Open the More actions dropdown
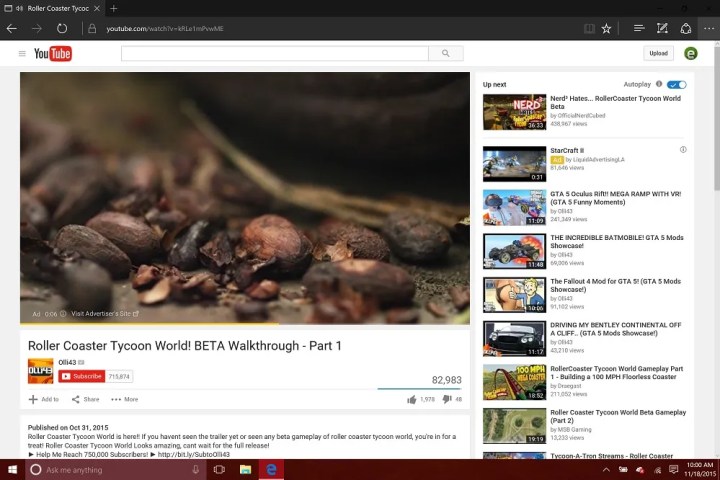The image size is (720, 480). click(x=124, y=399)
